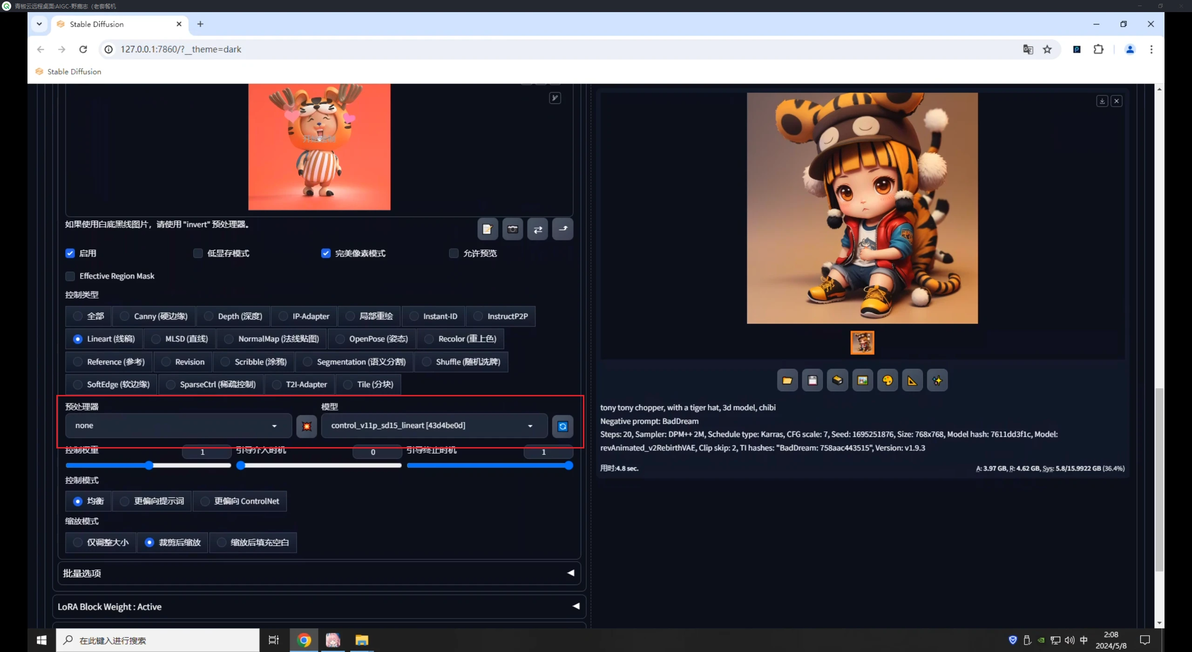Image resolution: width=1192 pixels, height=652 pixels.
Task: Open the notification center icon
Action: coord(1145,640)
